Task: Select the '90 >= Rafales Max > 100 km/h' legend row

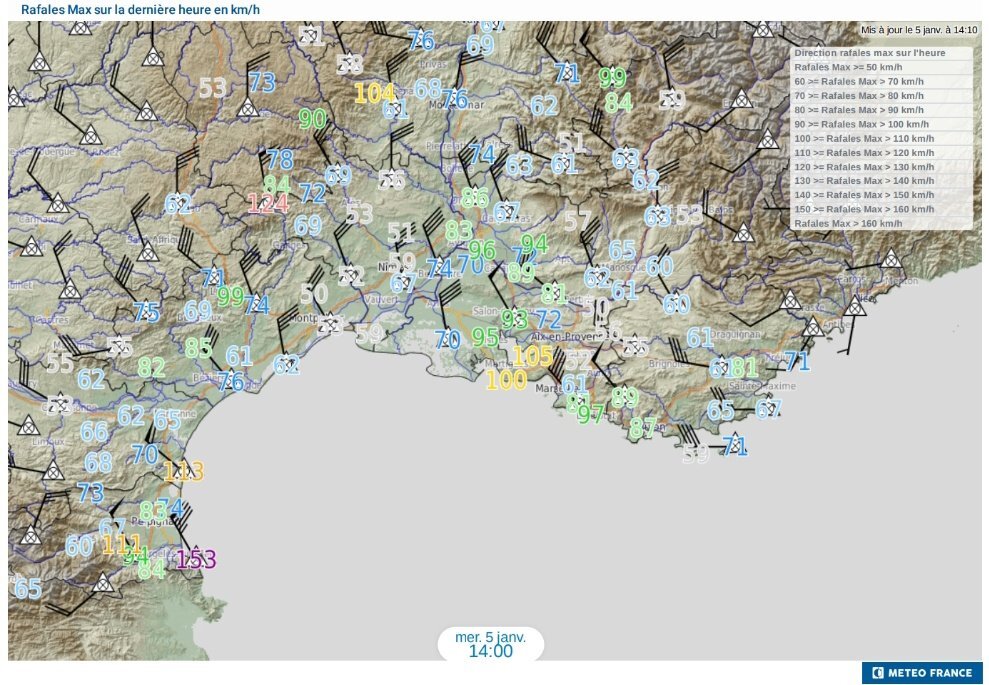Action: tap(862, 124)
